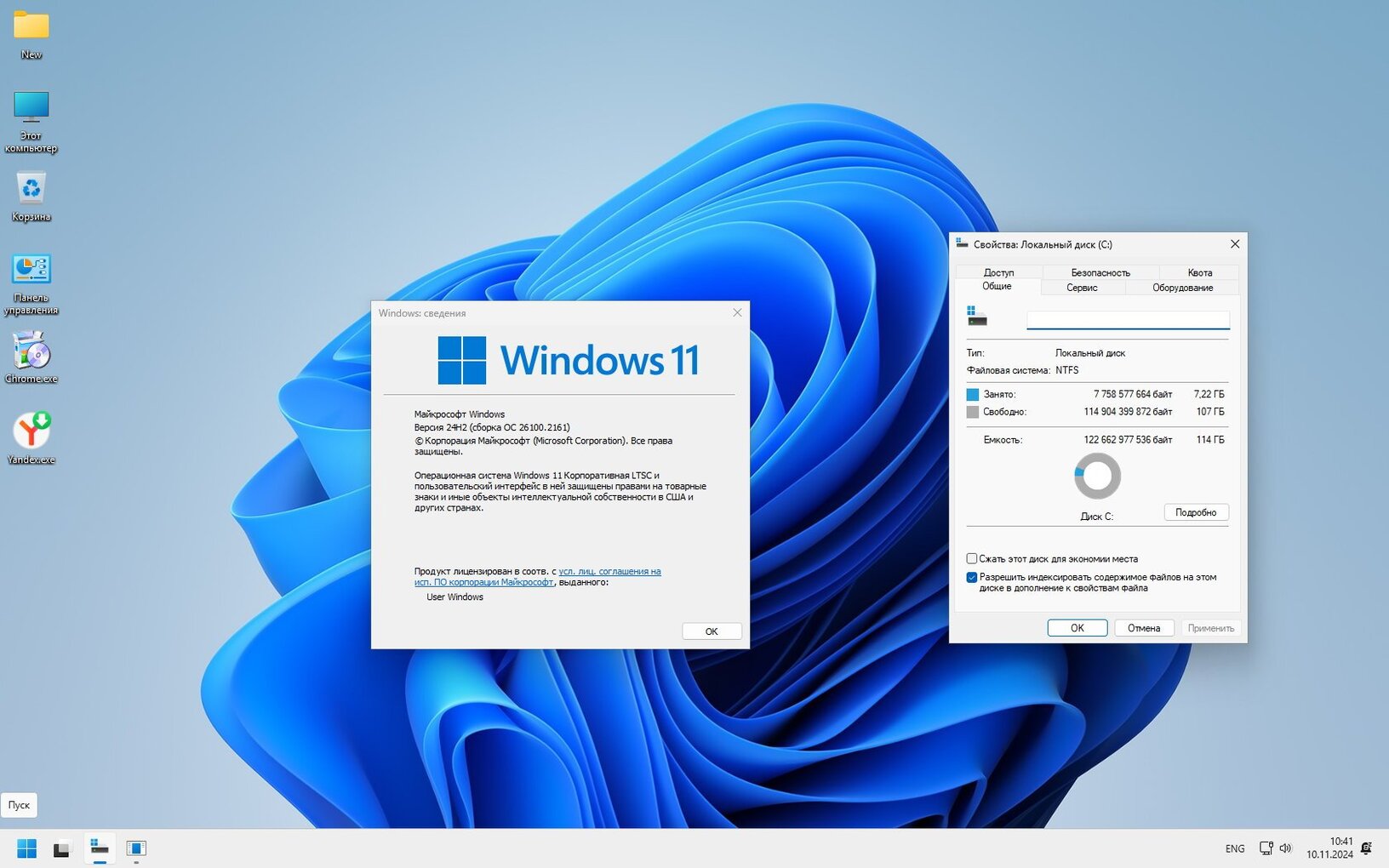The height and width of the screenshot is (868, 1389).
Task: Click ENG language indicator in taskbar
Action: point(1235,848)
